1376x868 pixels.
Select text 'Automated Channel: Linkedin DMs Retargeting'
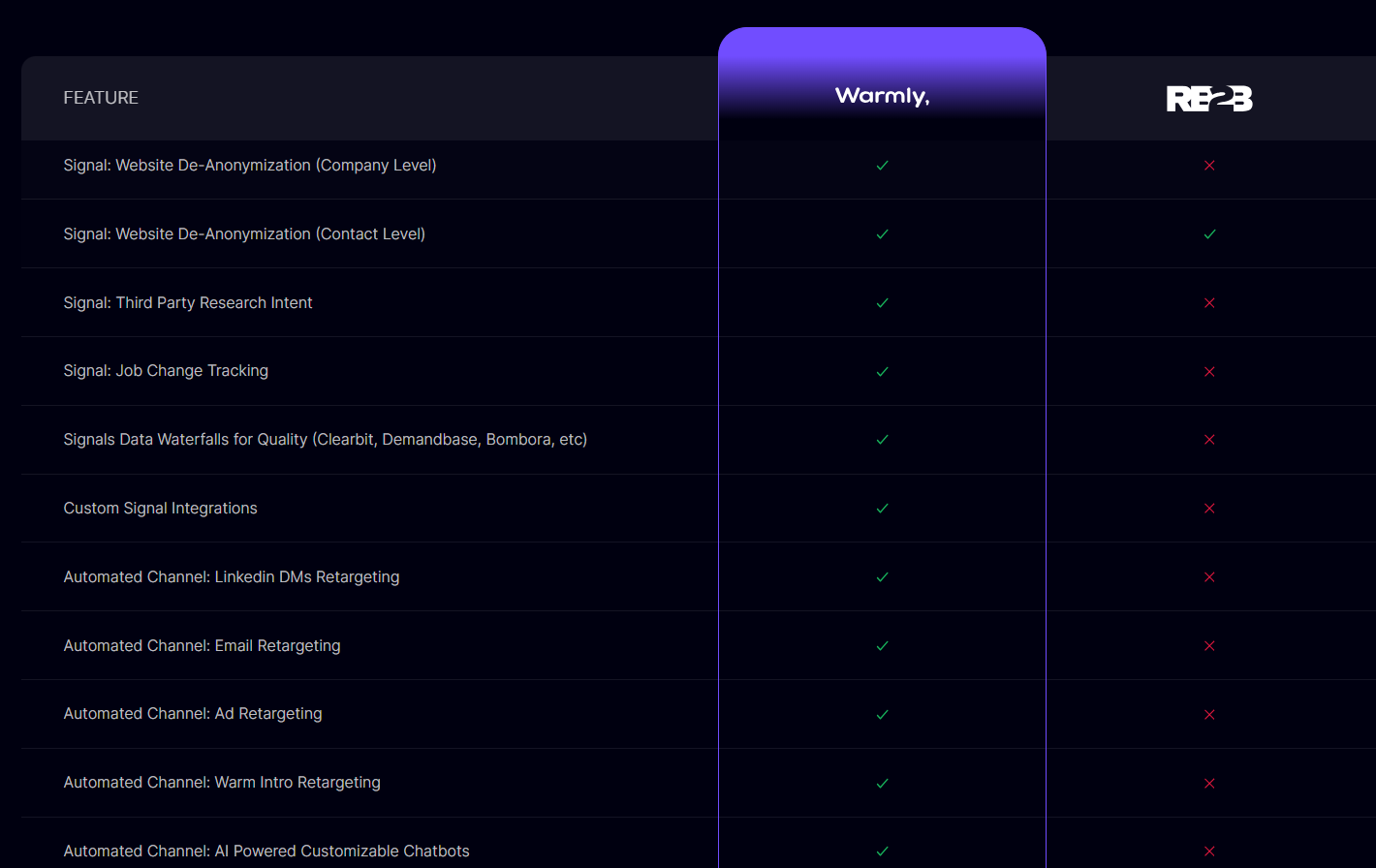(x=232, y=577)
